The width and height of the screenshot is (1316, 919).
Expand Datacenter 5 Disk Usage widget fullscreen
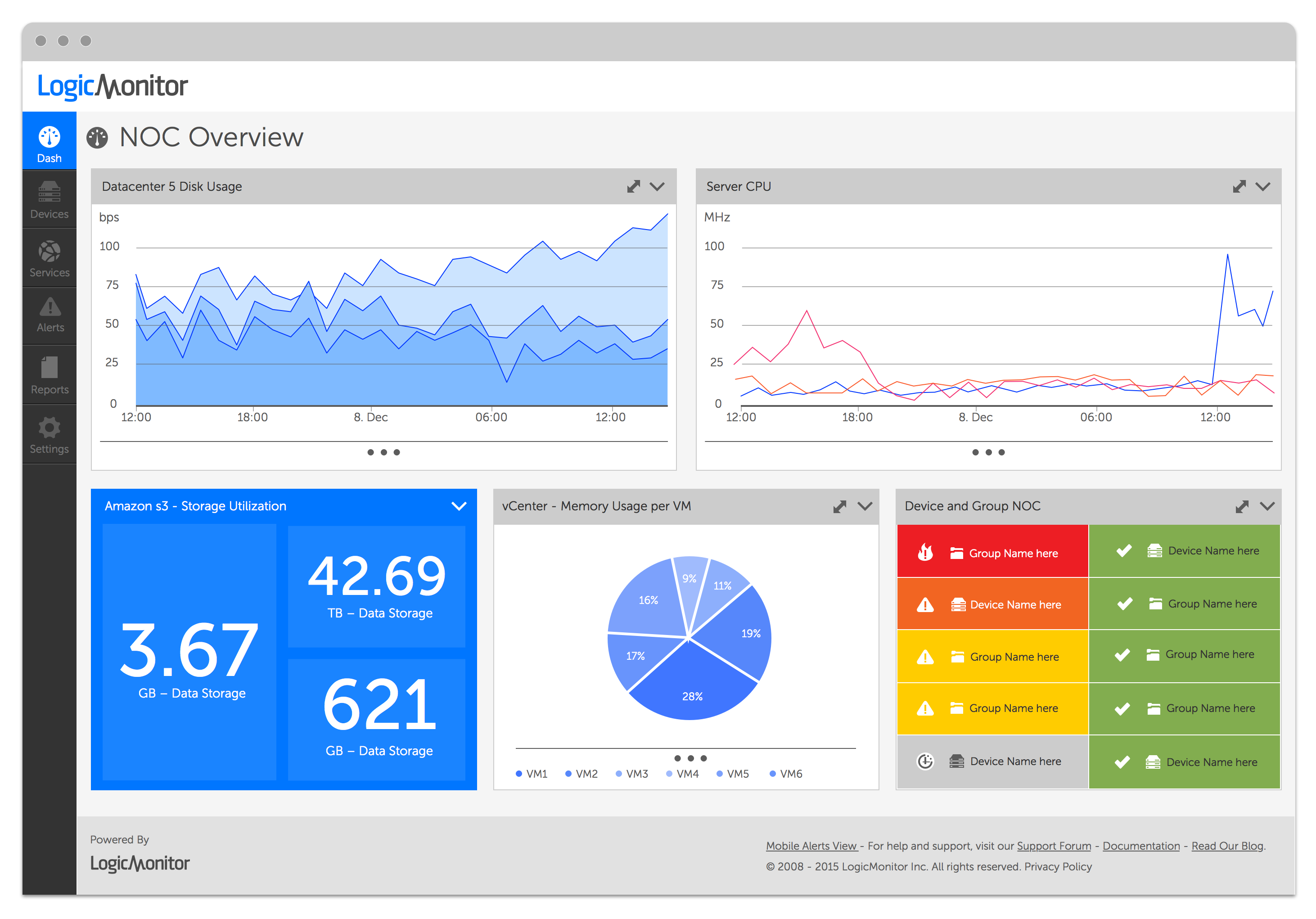click(633, 186)
